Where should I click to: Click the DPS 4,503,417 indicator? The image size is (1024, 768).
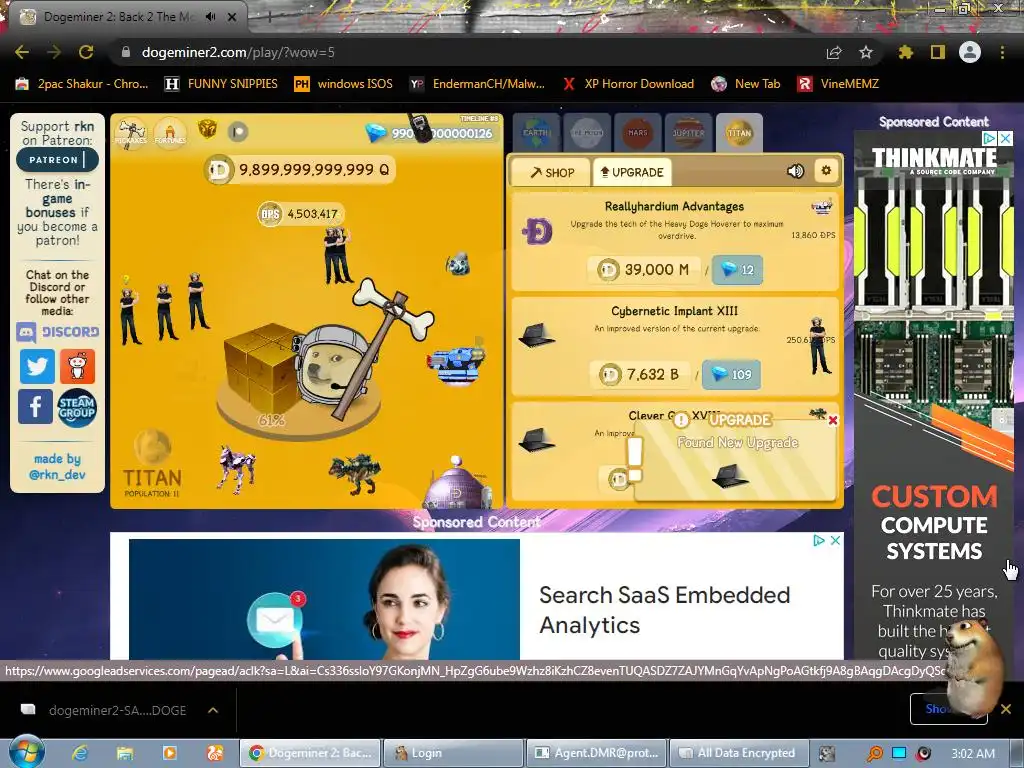pos(300,214)
